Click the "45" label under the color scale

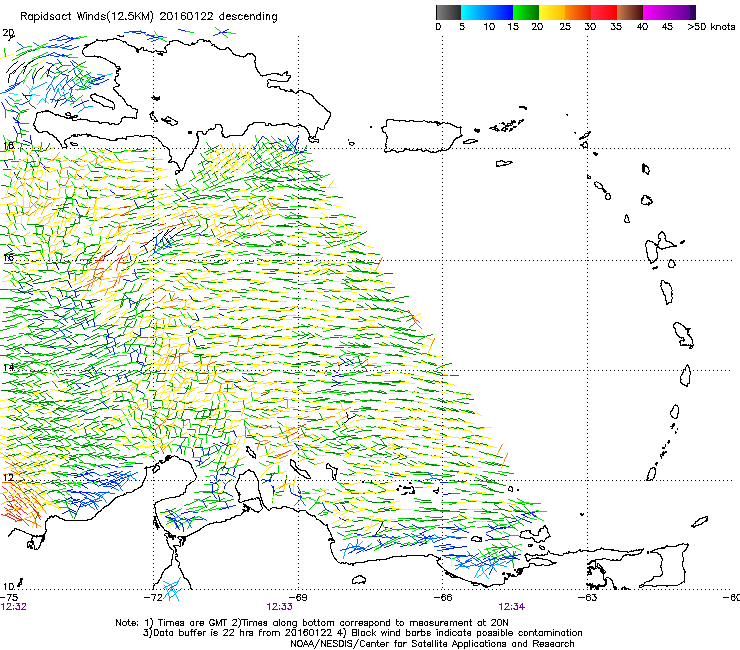click(x=667, y=27)
